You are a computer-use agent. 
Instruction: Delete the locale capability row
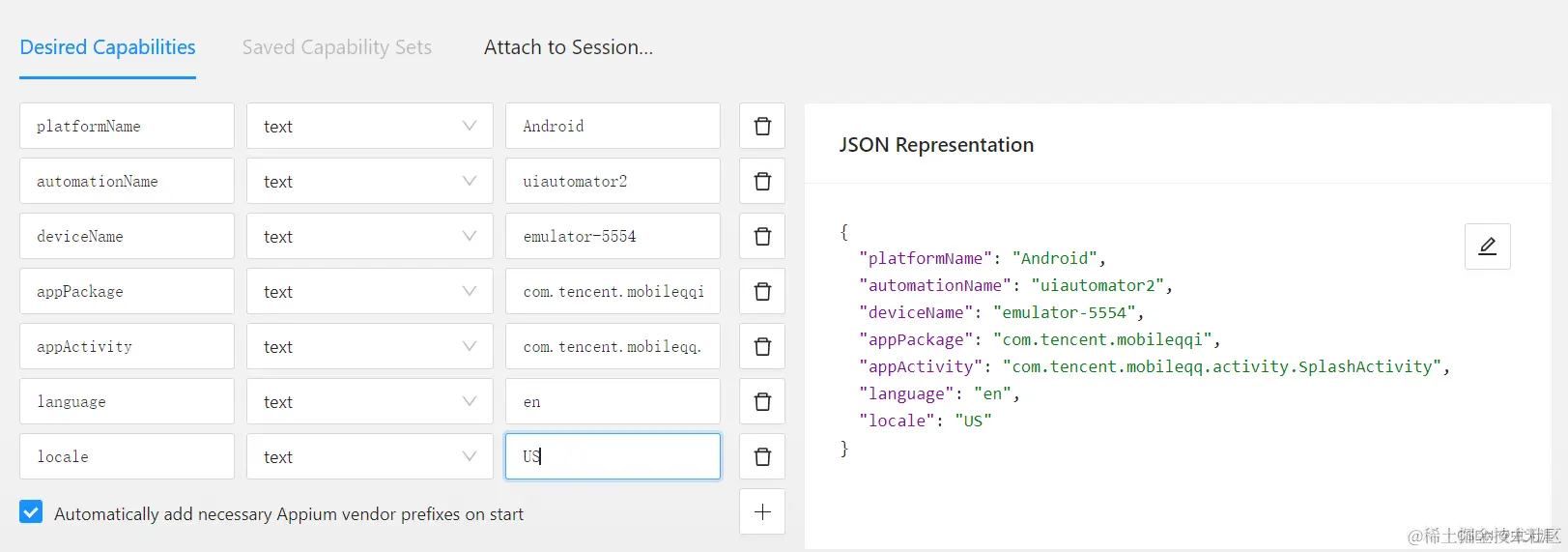pos(762,456)
